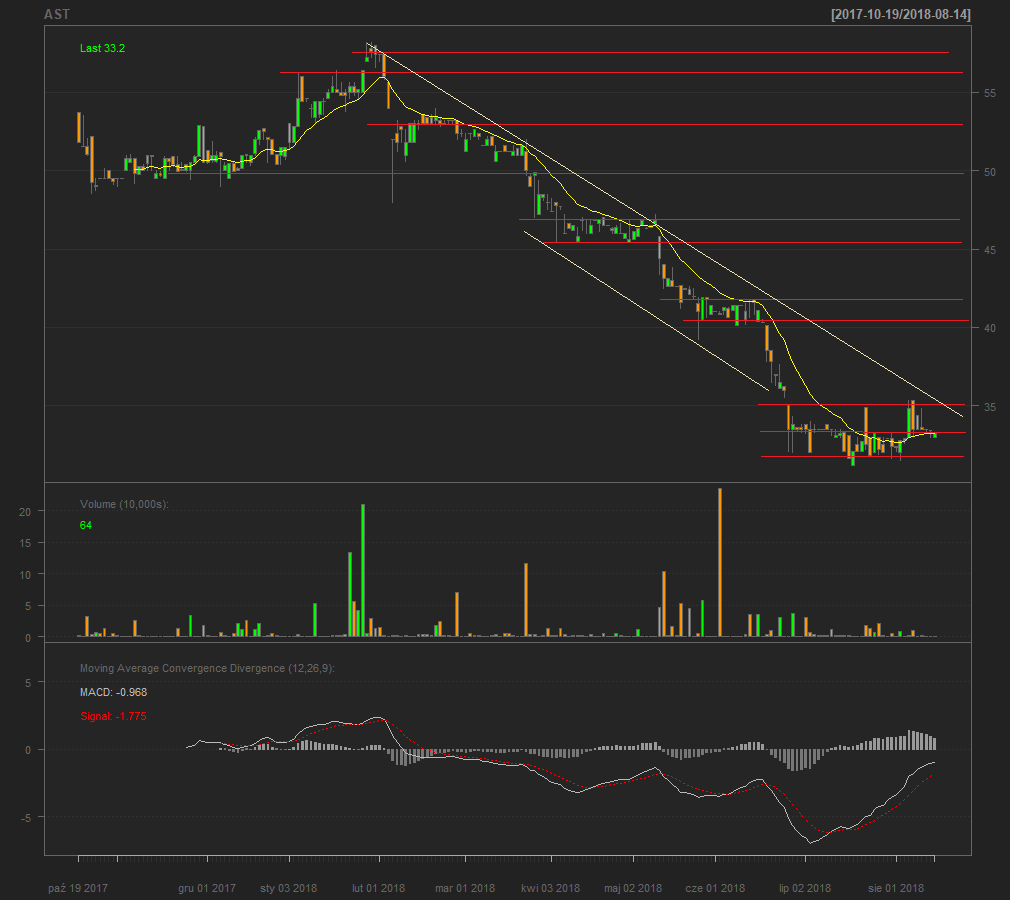Click the date range label 2017-10-19/2018-08-14
The width and height of the screenshot is (1010, 900).
[900, 14]
